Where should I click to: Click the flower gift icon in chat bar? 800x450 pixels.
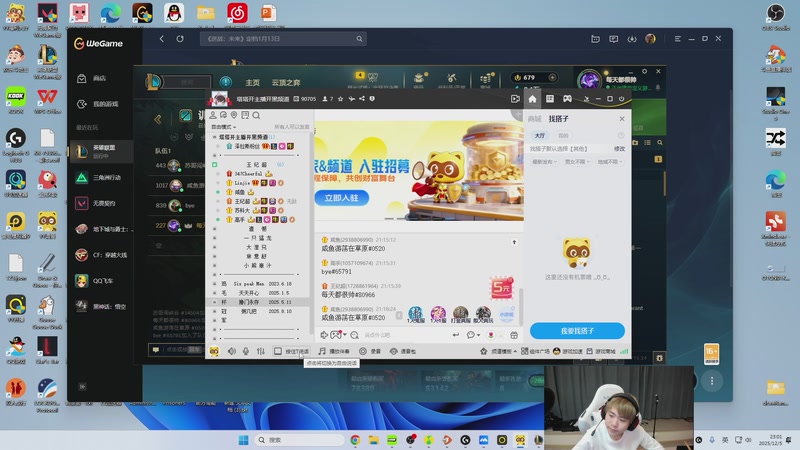pos(491,335)
